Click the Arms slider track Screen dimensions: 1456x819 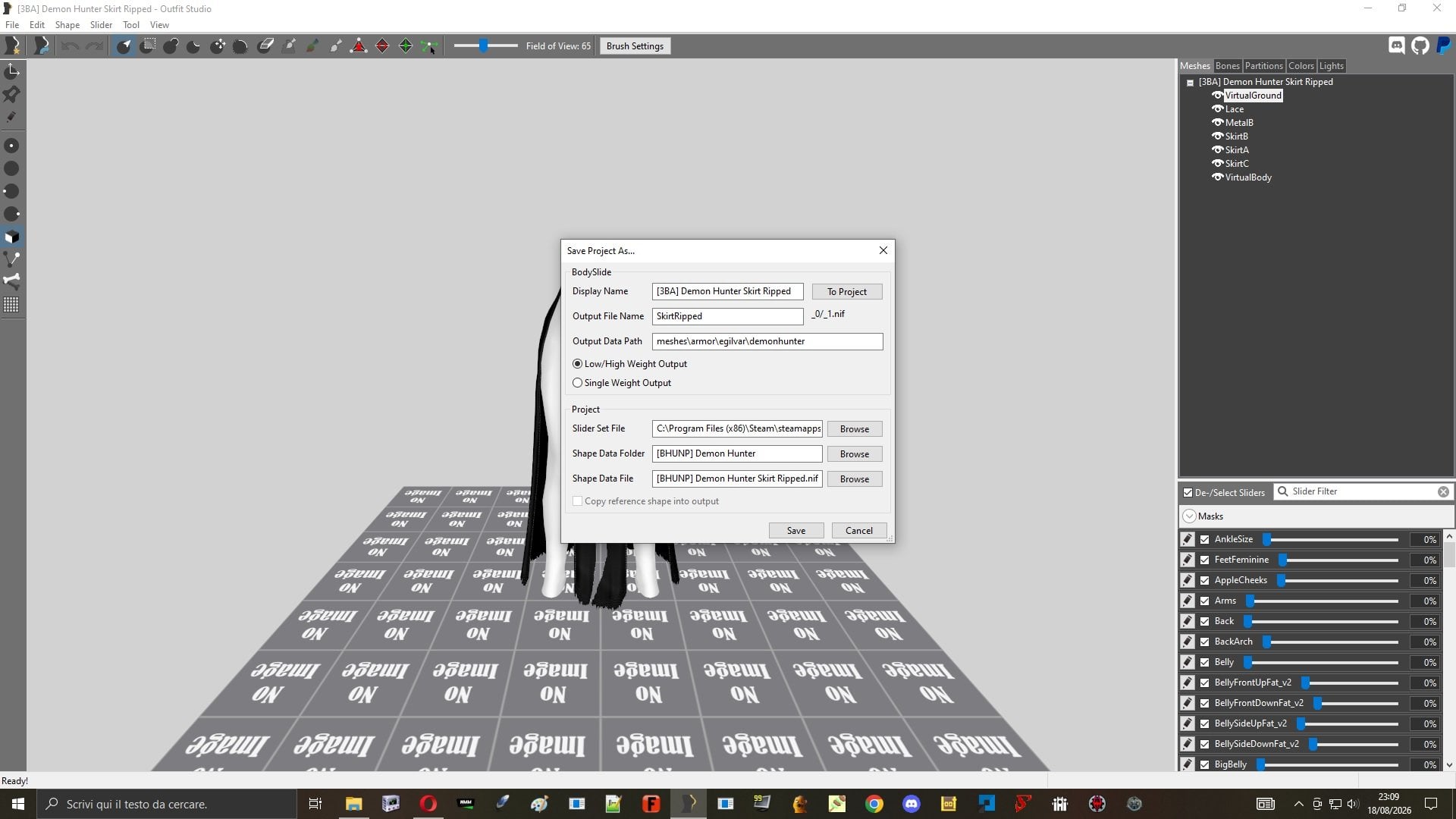tap(1323, 601)
